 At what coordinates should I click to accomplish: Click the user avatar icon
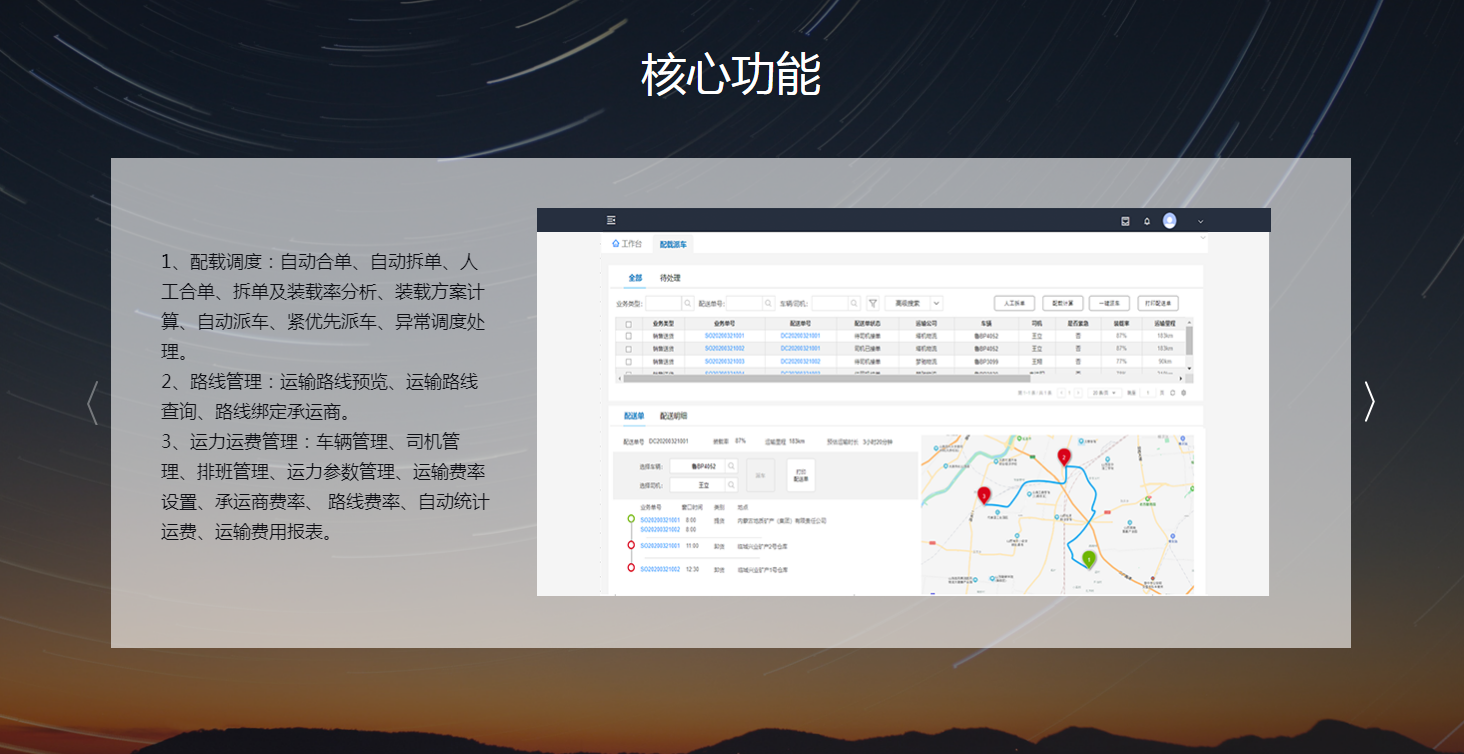click(x=1169, y=221)
